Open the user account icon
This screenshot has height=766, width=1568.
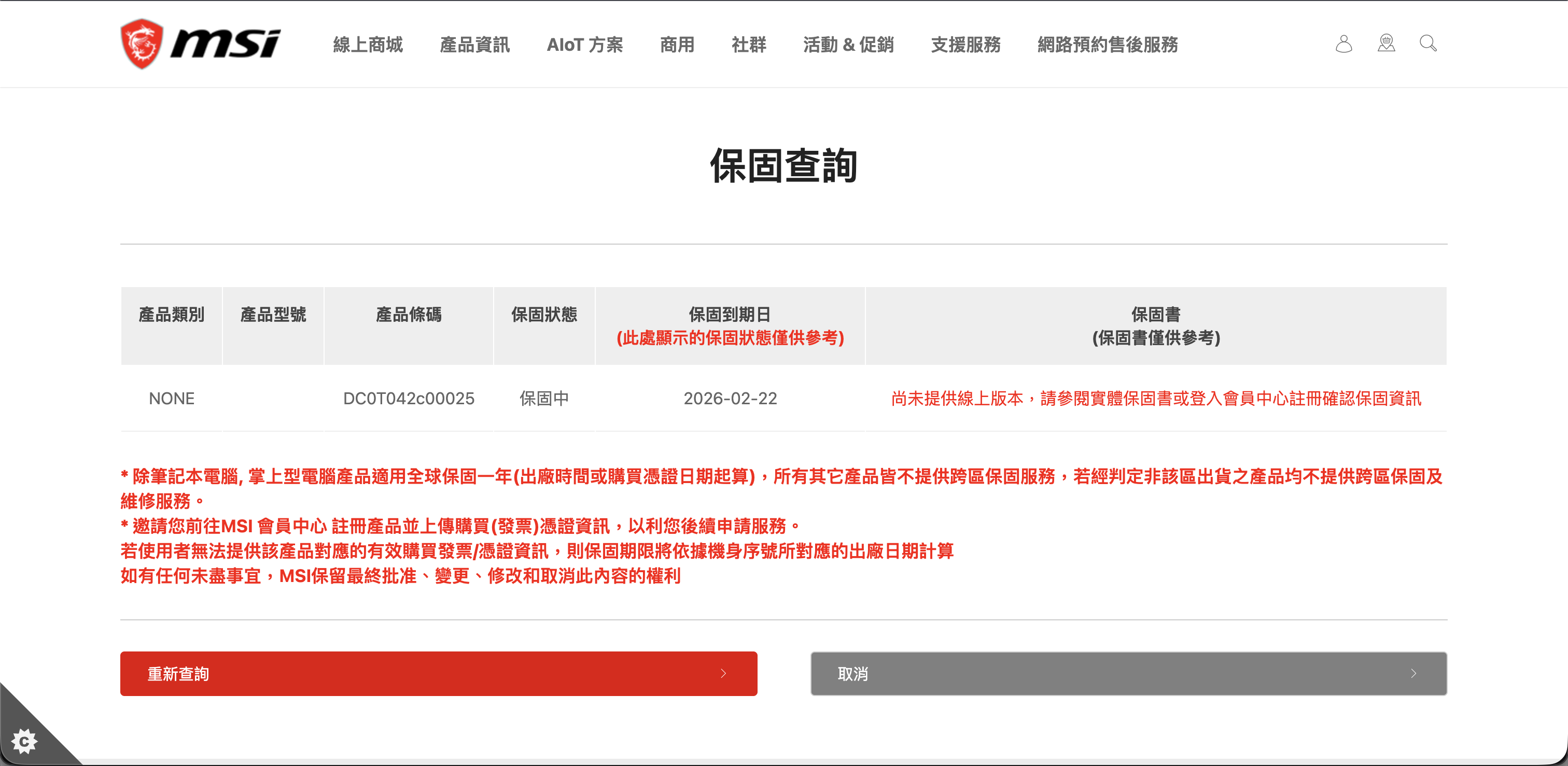(x=1343, y=44)
